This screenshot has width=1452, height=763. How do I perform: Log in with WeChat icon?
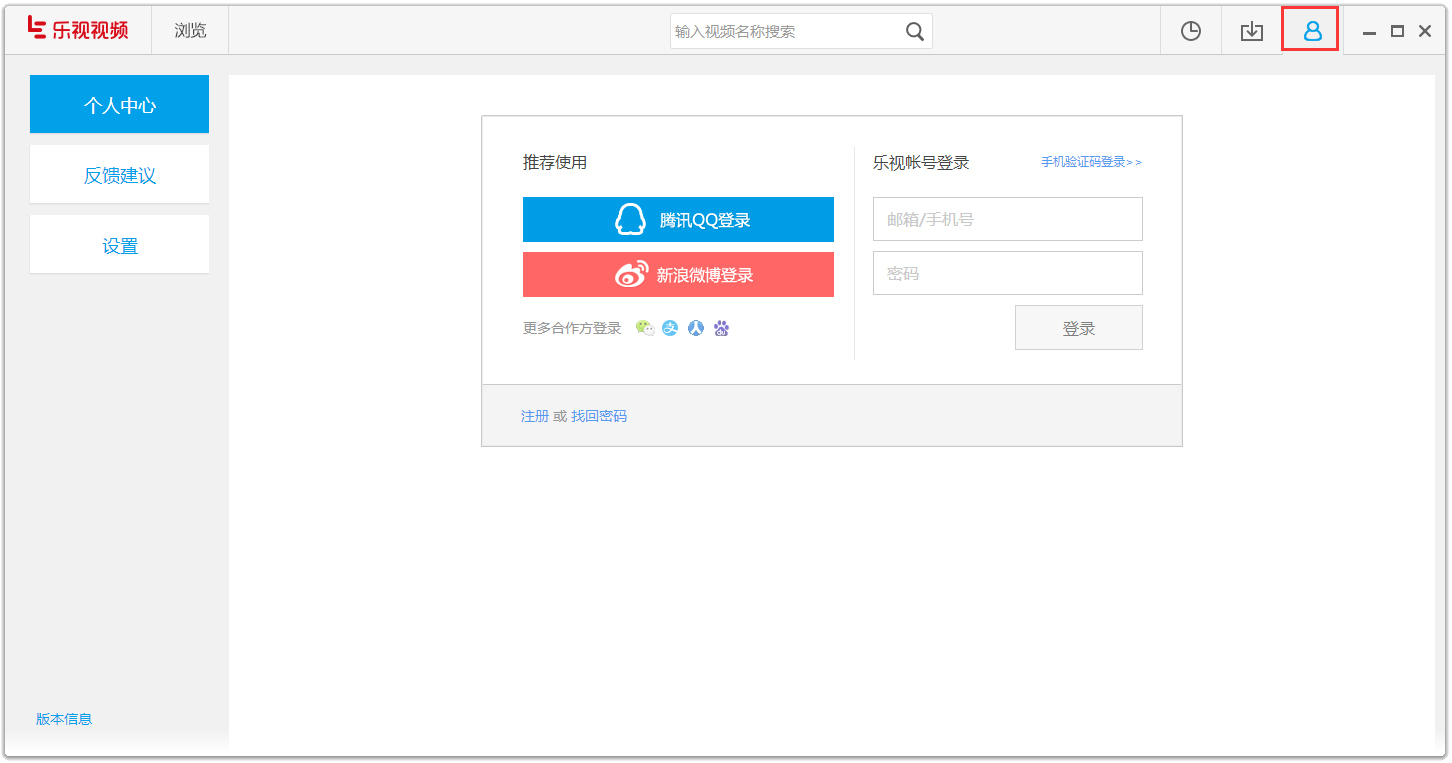pyautogui.click(x=645, y=327)
